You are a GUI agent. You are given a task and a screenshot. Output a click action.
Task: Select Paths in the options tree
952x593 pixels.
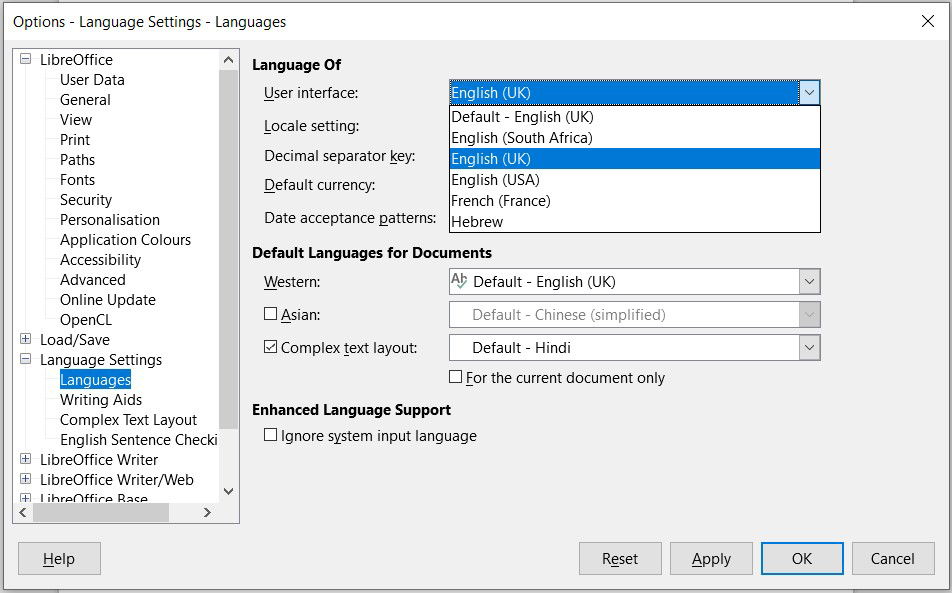[77, 160]
